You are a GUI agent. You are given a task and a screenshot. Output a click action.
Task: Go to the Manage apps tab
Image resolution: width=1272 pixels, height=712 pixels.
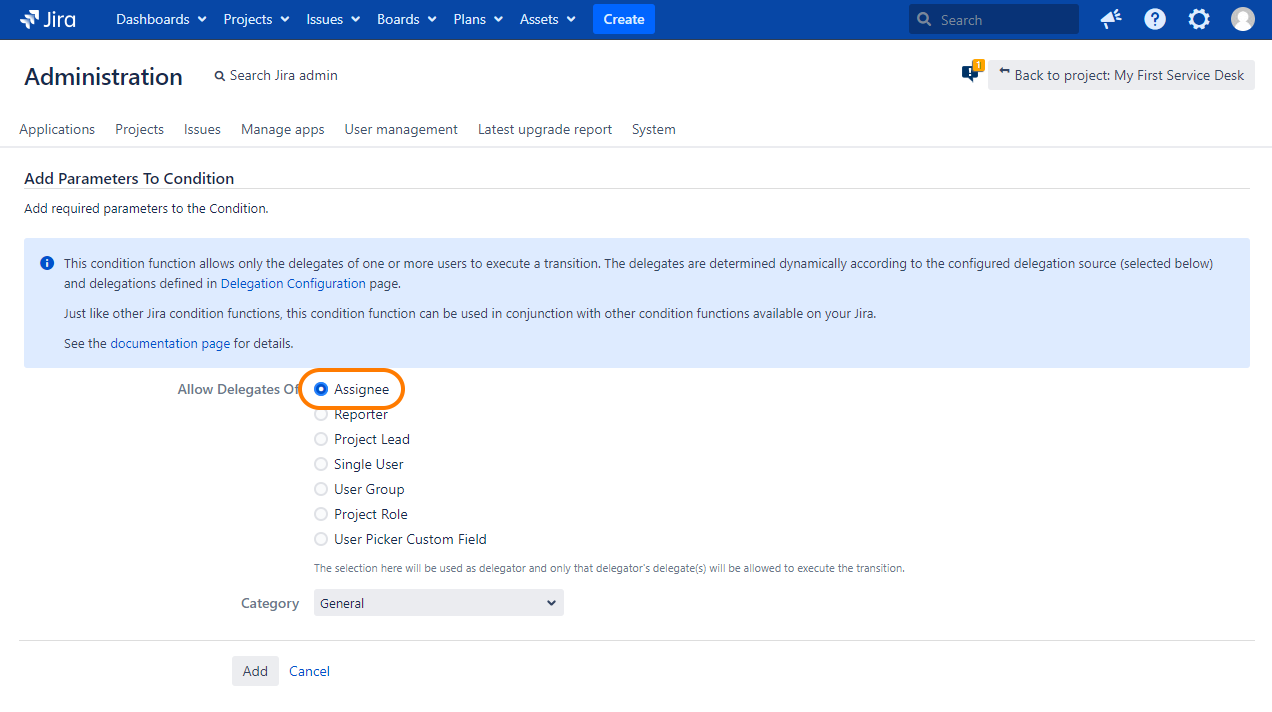(282, 129)
